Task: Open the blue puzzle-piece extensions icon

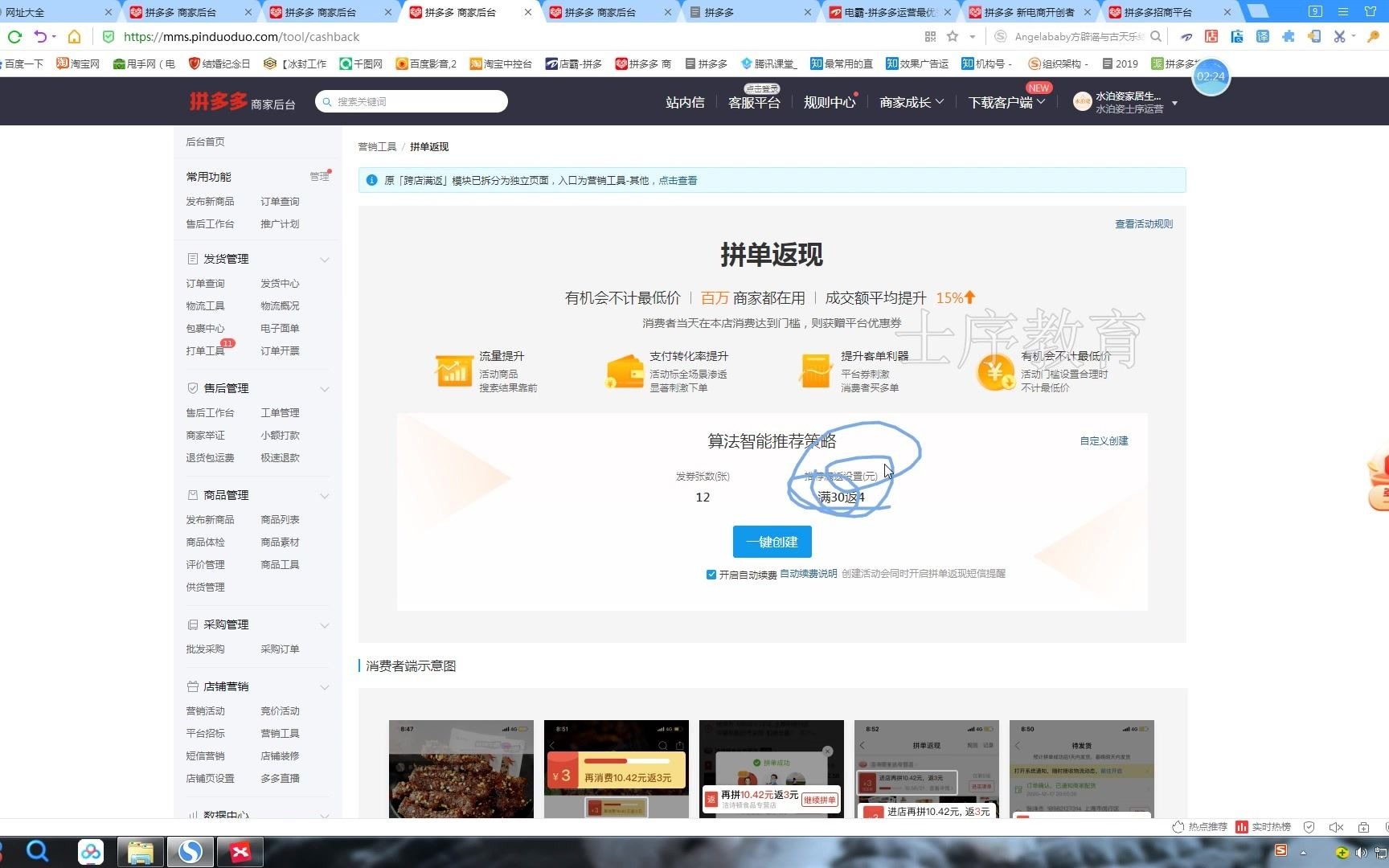Action: [x=1289, y=37]
